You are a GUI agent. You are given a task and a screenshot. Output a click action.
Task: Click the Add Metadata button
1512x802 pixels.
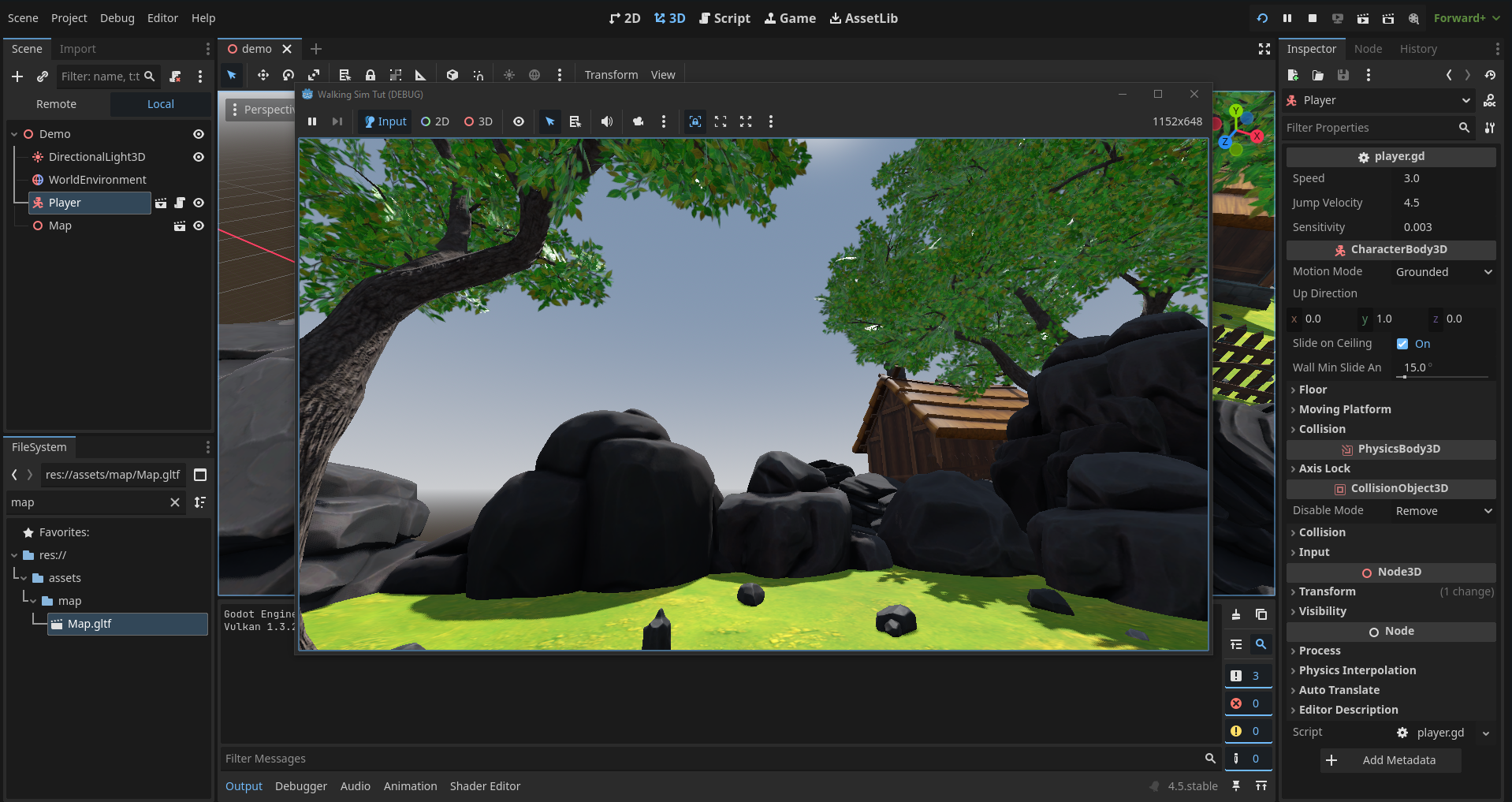[1391, 760]
